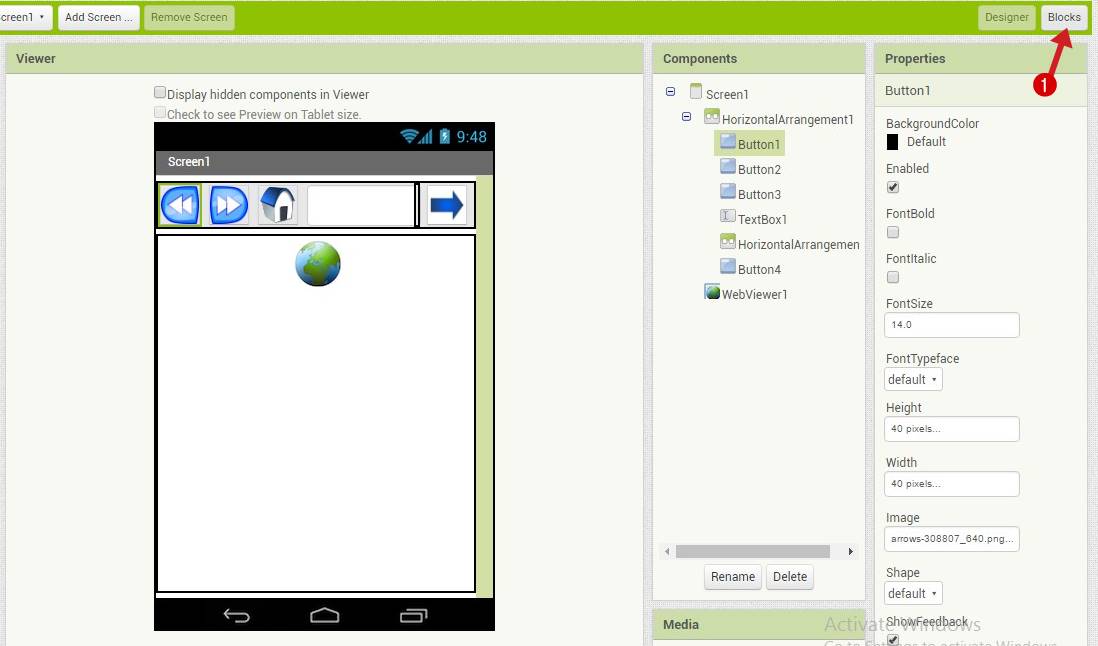Toggle the Enabled property off
1098x646 pixels.
(890, 187)
